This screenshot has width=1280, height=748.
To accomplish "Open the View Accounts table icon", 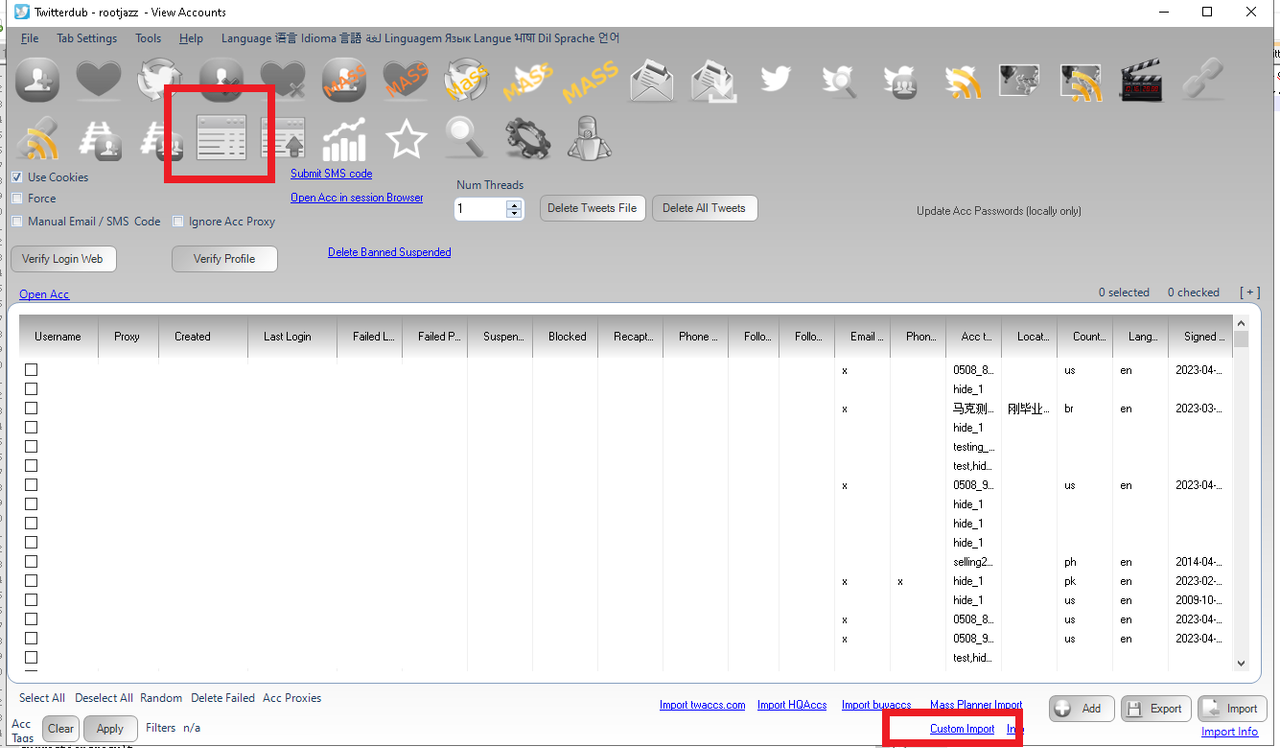I will click(221, 139).
